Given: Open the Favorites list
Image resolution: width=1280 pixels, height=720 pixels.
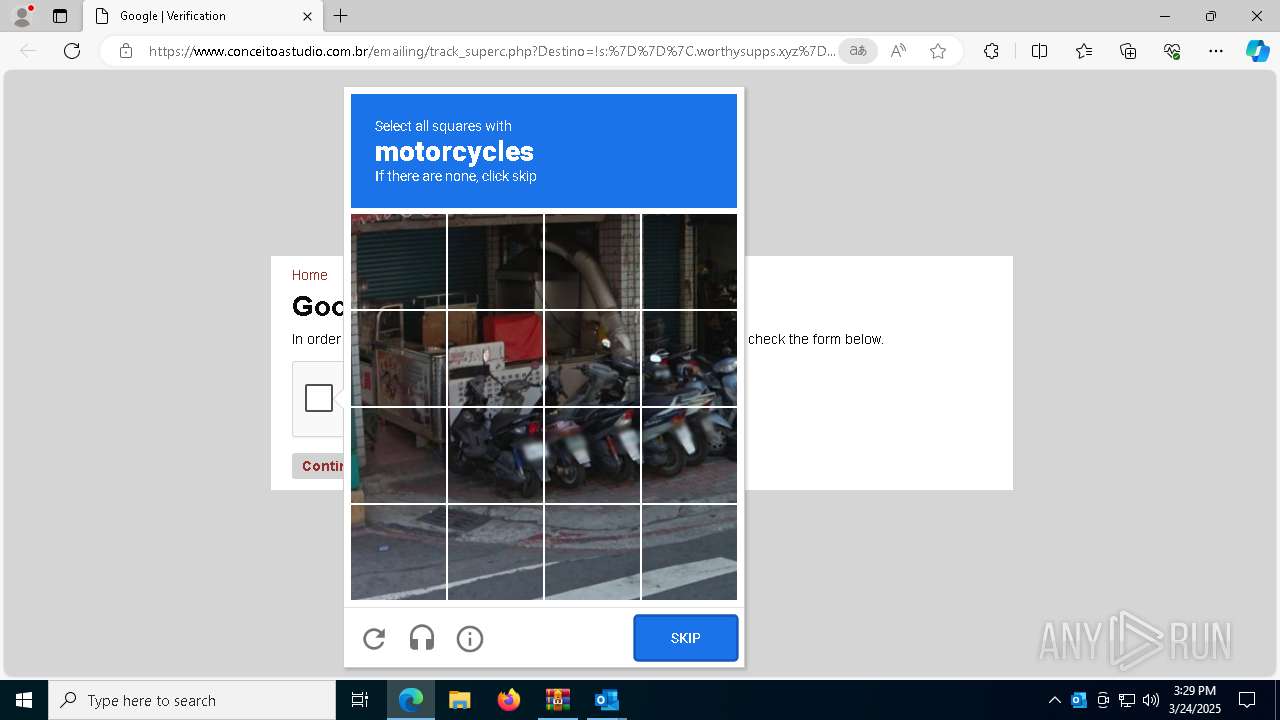Looking at the screenshot, I should pos(1084,51).
